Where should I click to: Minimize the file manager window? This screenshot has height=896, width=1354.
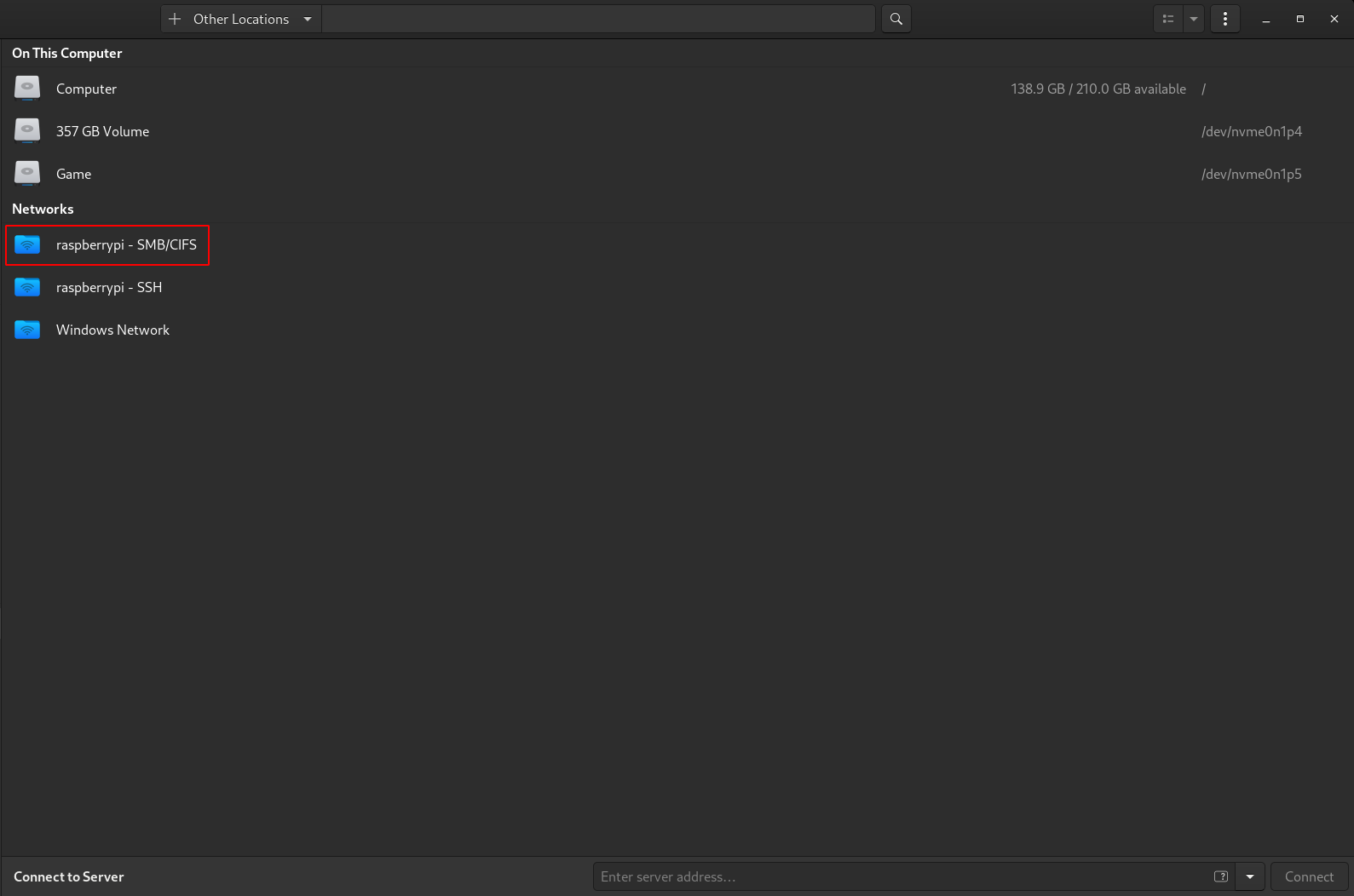[1265, 19]
